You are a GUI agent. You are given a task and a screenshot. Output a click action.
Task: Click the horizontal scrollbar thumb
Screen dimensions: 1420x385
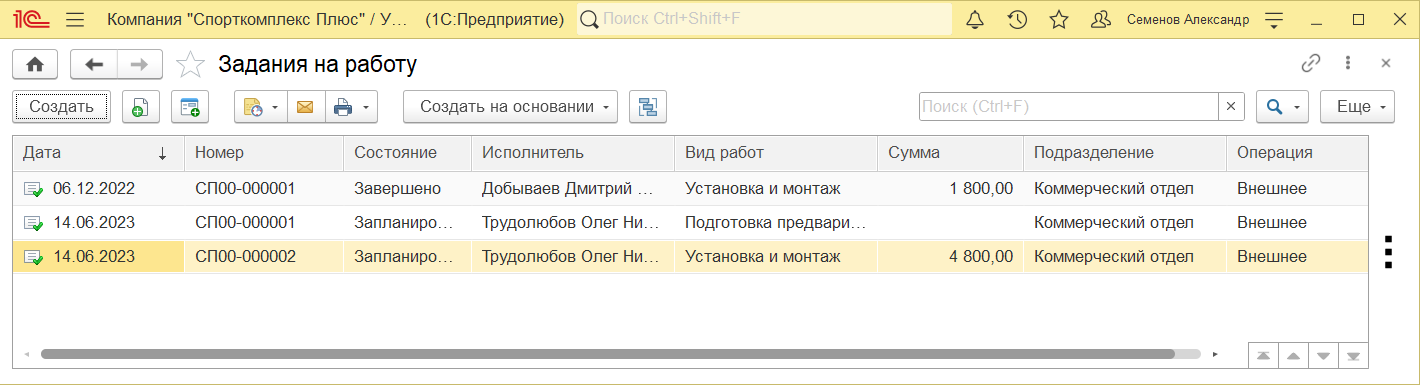(x=607, y=354)
